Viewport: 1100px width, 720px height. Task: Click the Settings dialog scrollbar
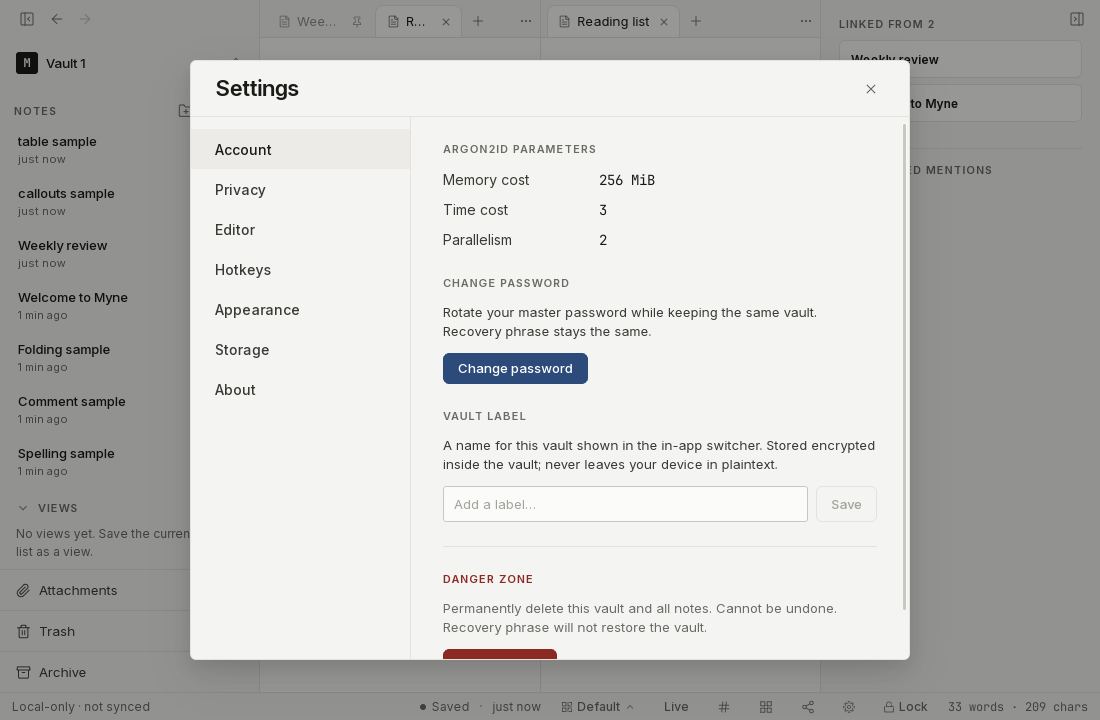pyautogui.click(x=904, y=367)
